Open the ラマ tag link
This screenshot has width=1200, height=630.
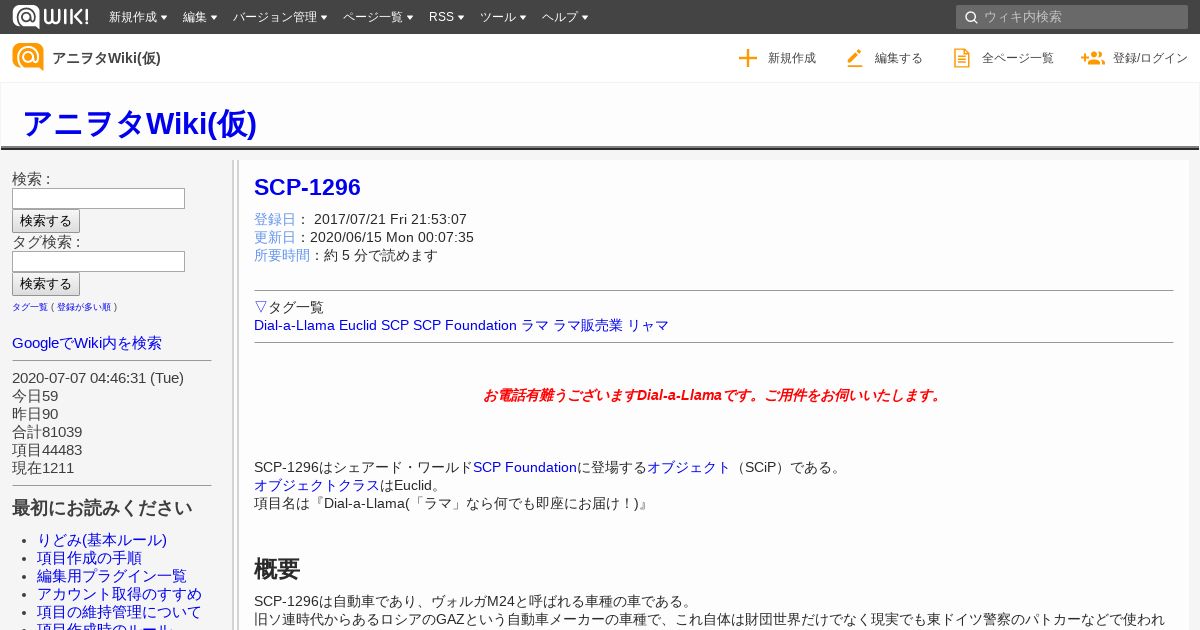pos(535,325)
